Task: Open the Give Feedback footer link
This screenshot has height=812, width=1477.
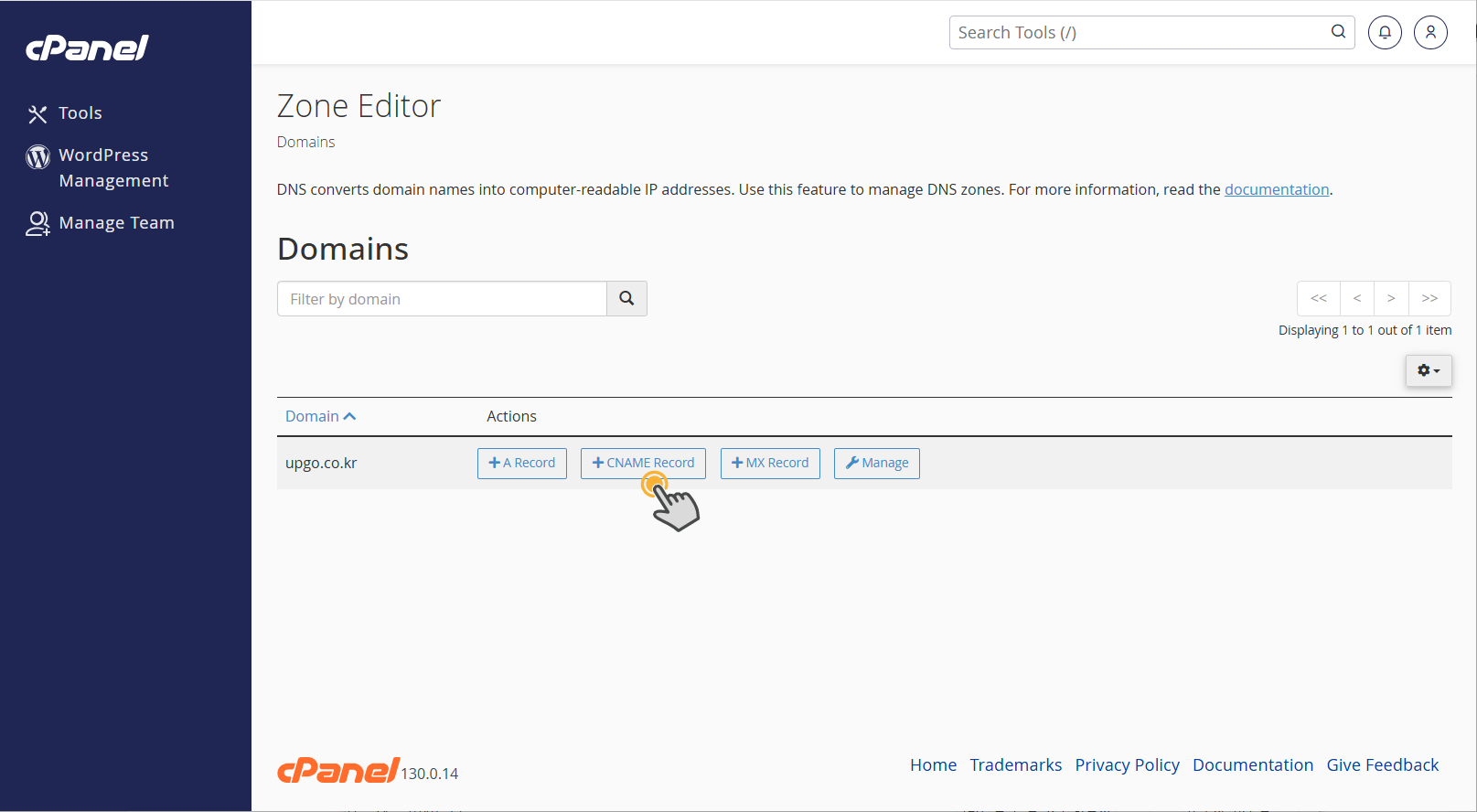Action: pos(1383,765)
